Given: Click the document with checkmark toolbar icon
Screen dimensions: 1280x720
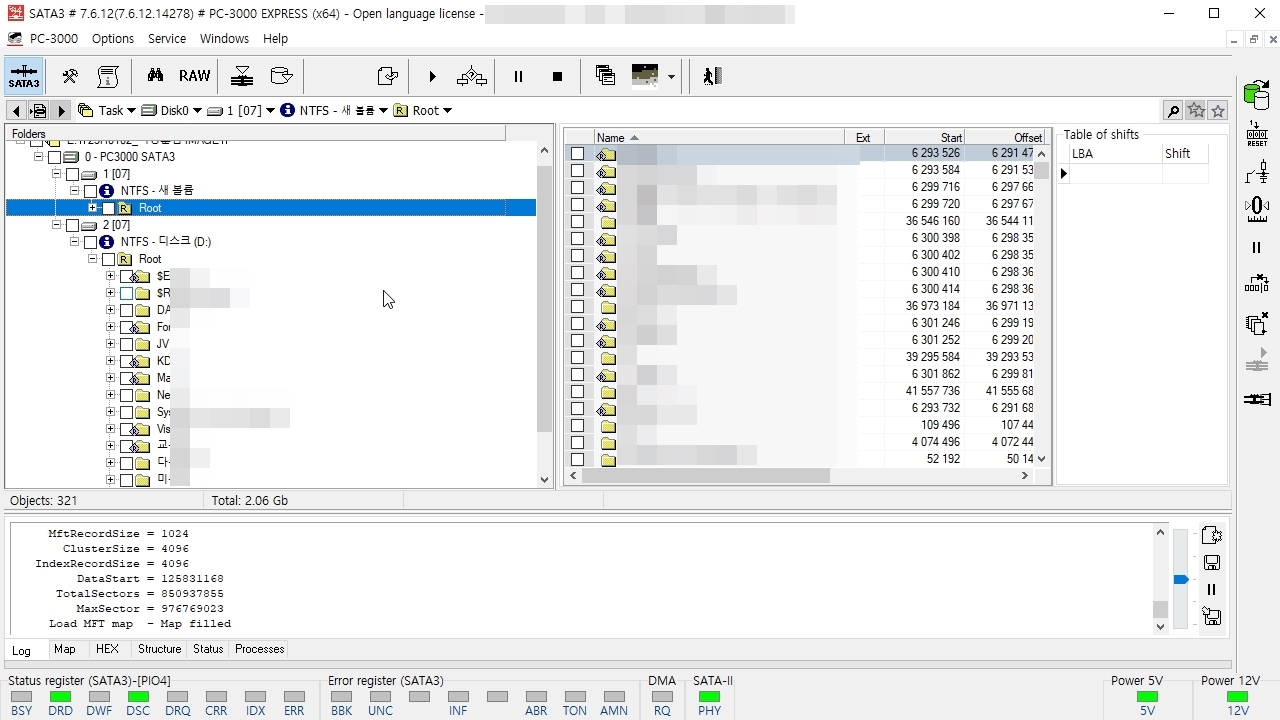Looking at the screenshot, I should click(x=387, y=76).
